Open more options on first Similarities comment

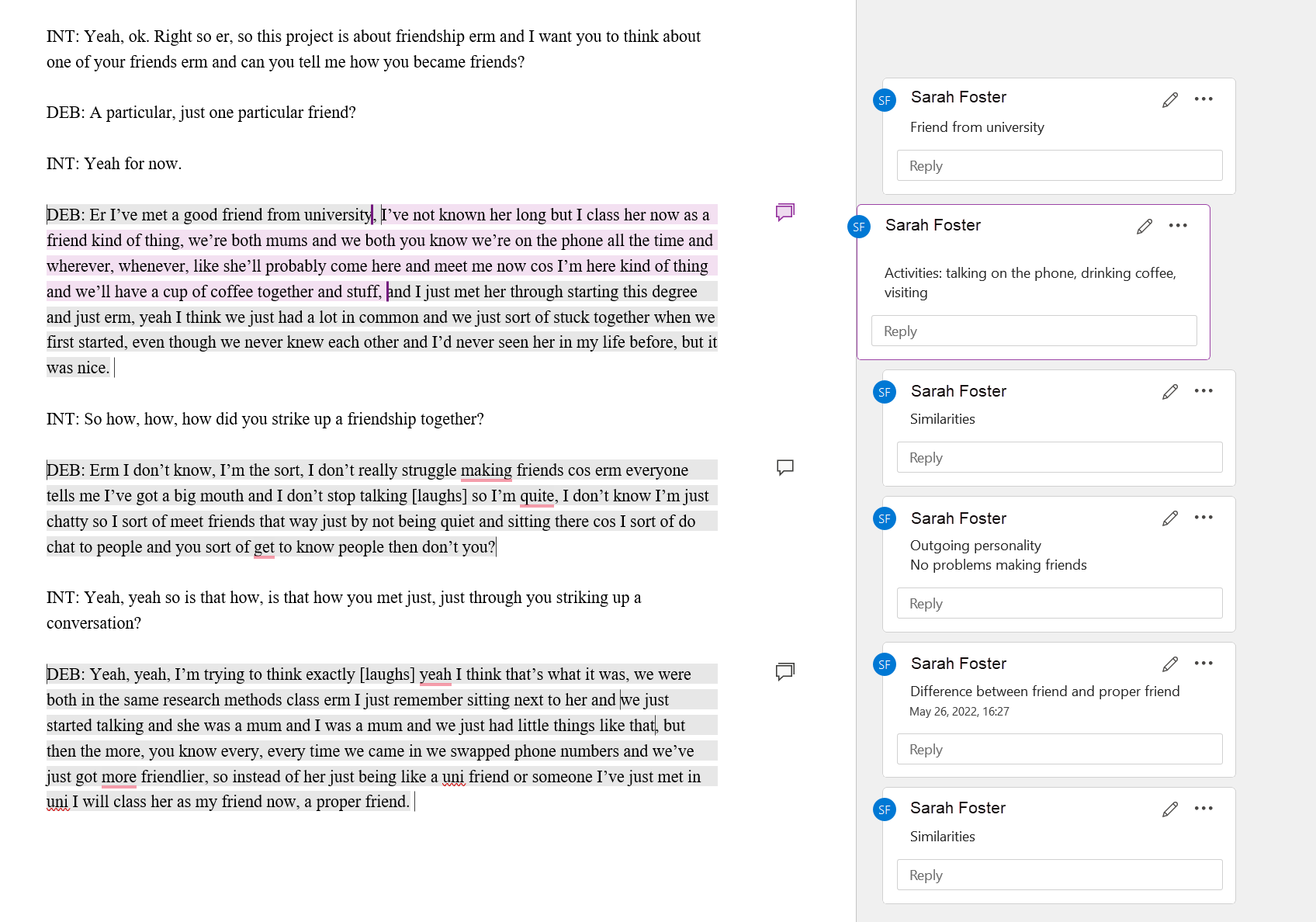click(x=1203, y=390)
